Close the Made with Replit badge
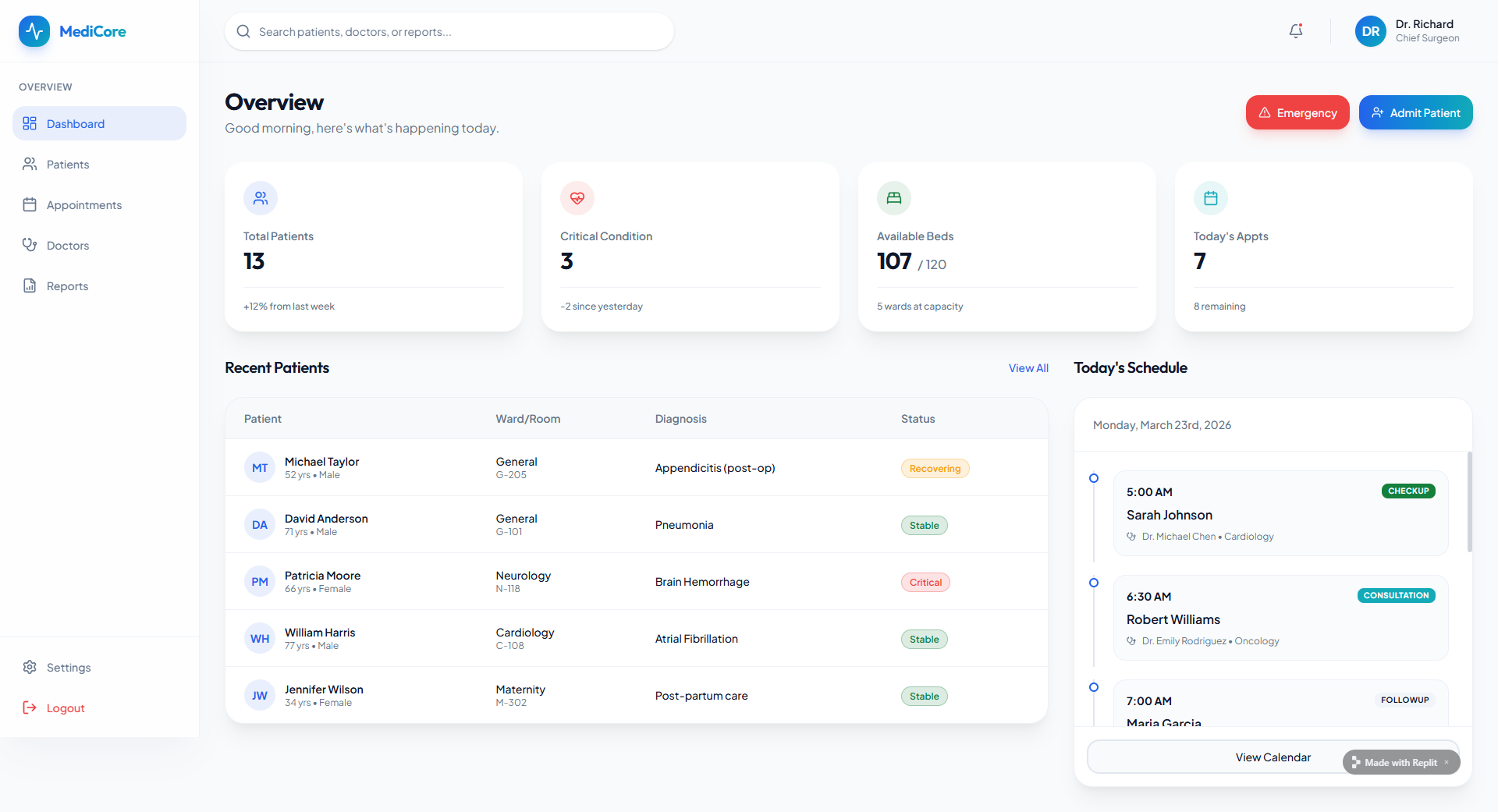Image resolution: width=1498 pixels, height=812 pixels. [x=1447, y=762]
